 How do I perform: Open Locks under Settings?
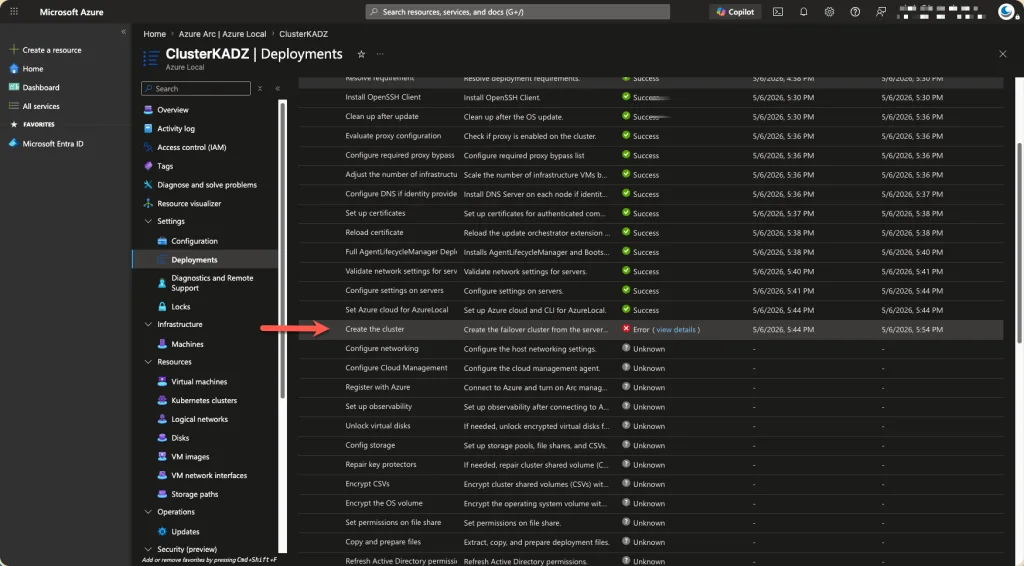pyautogui.click(x=180, y=307)
